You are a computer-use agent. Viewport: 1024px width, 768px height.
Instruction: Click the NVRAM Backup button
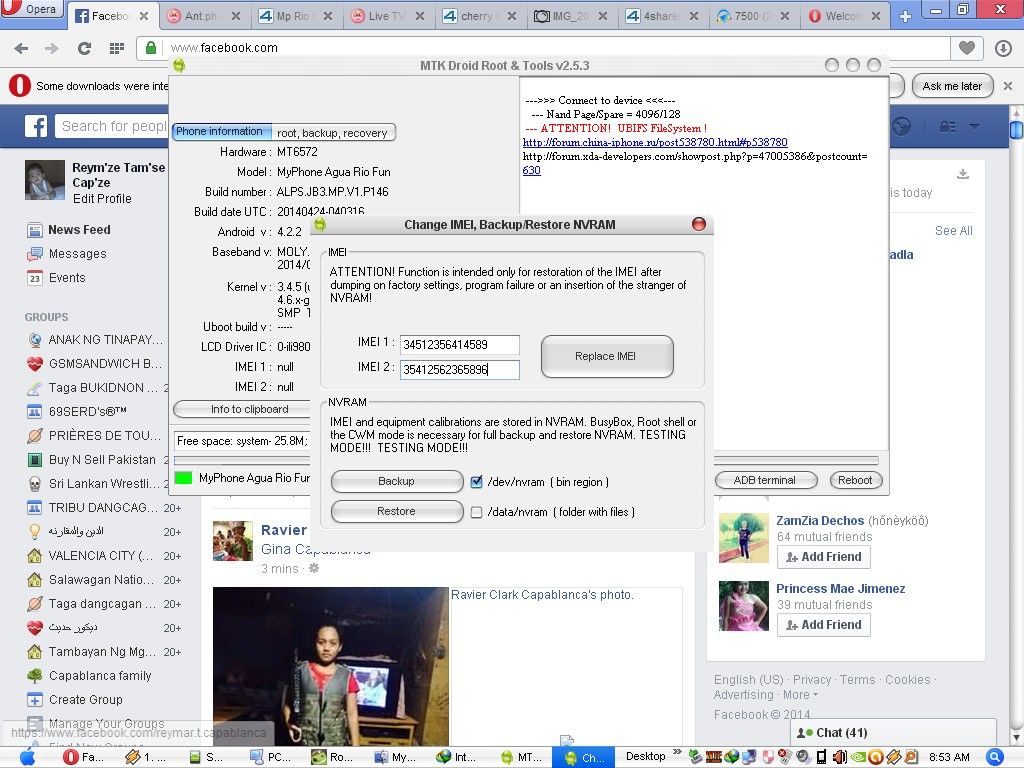pyautogui.click(x=396, y=481)
